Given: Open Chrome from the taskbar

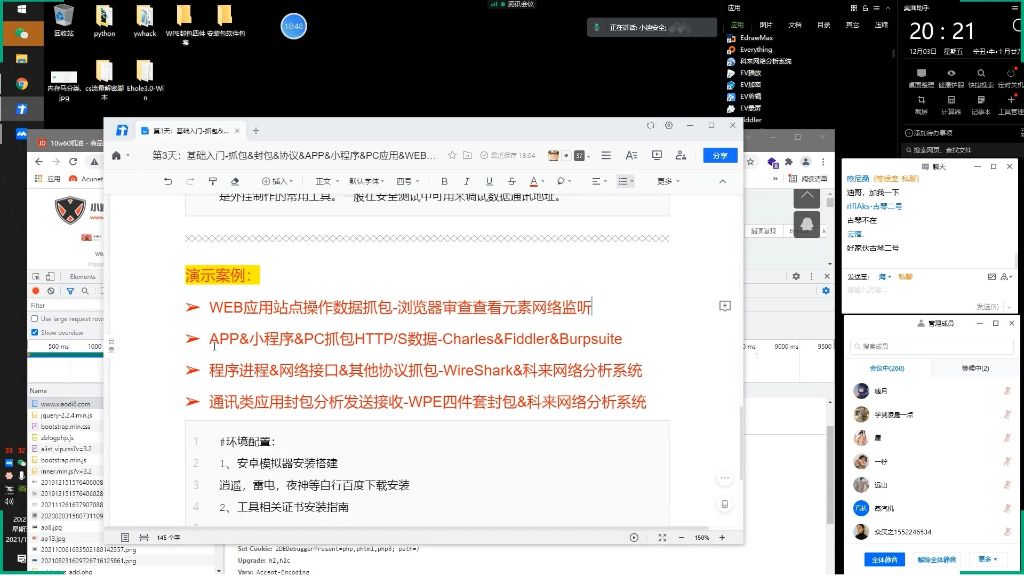Looking at the screenshot, I should (22, 84).
